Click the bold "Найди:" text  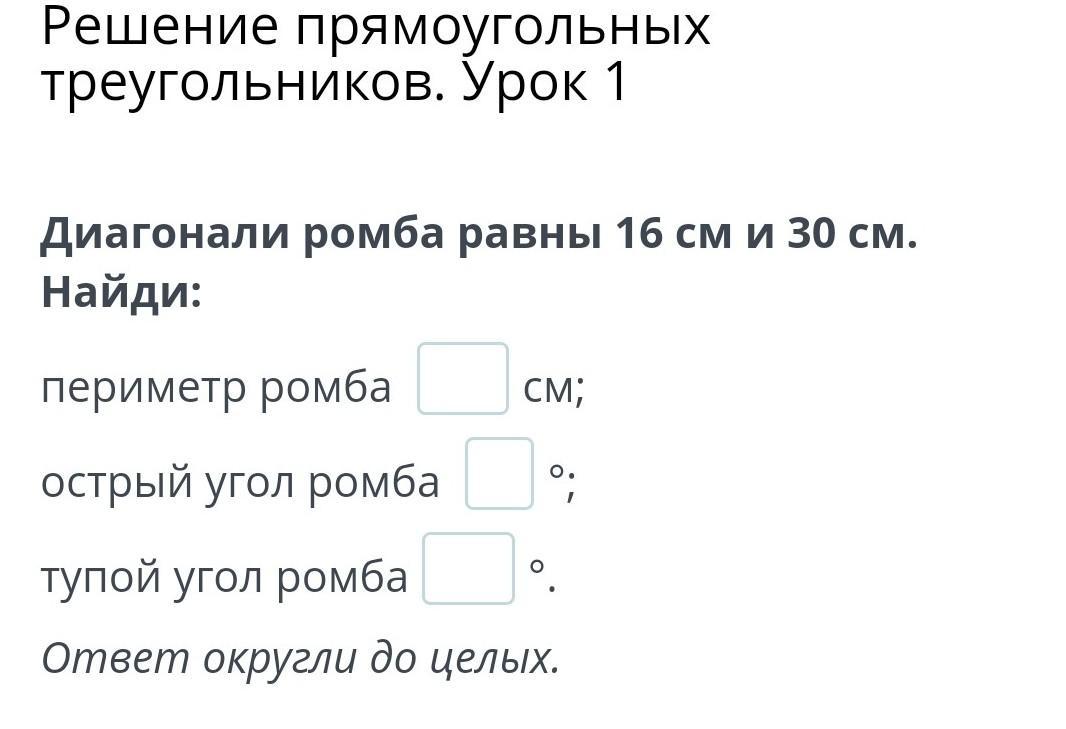121,293
